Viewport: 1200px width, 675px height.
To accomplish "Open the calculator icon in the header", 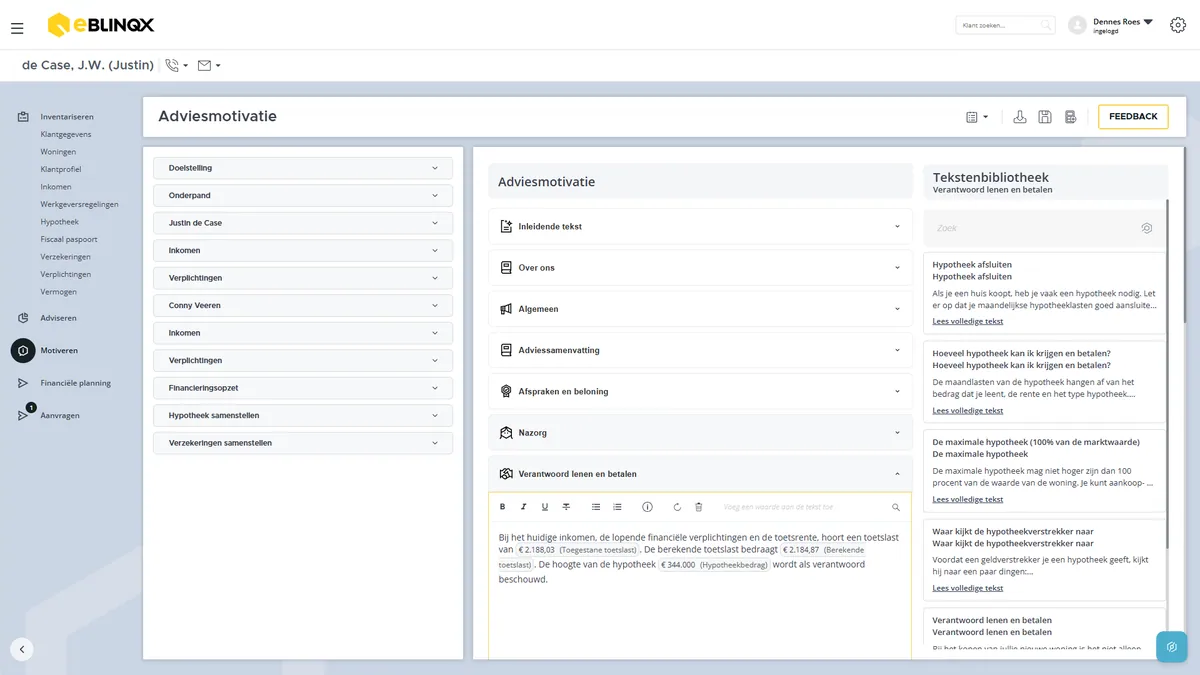I will [1070, 117].
